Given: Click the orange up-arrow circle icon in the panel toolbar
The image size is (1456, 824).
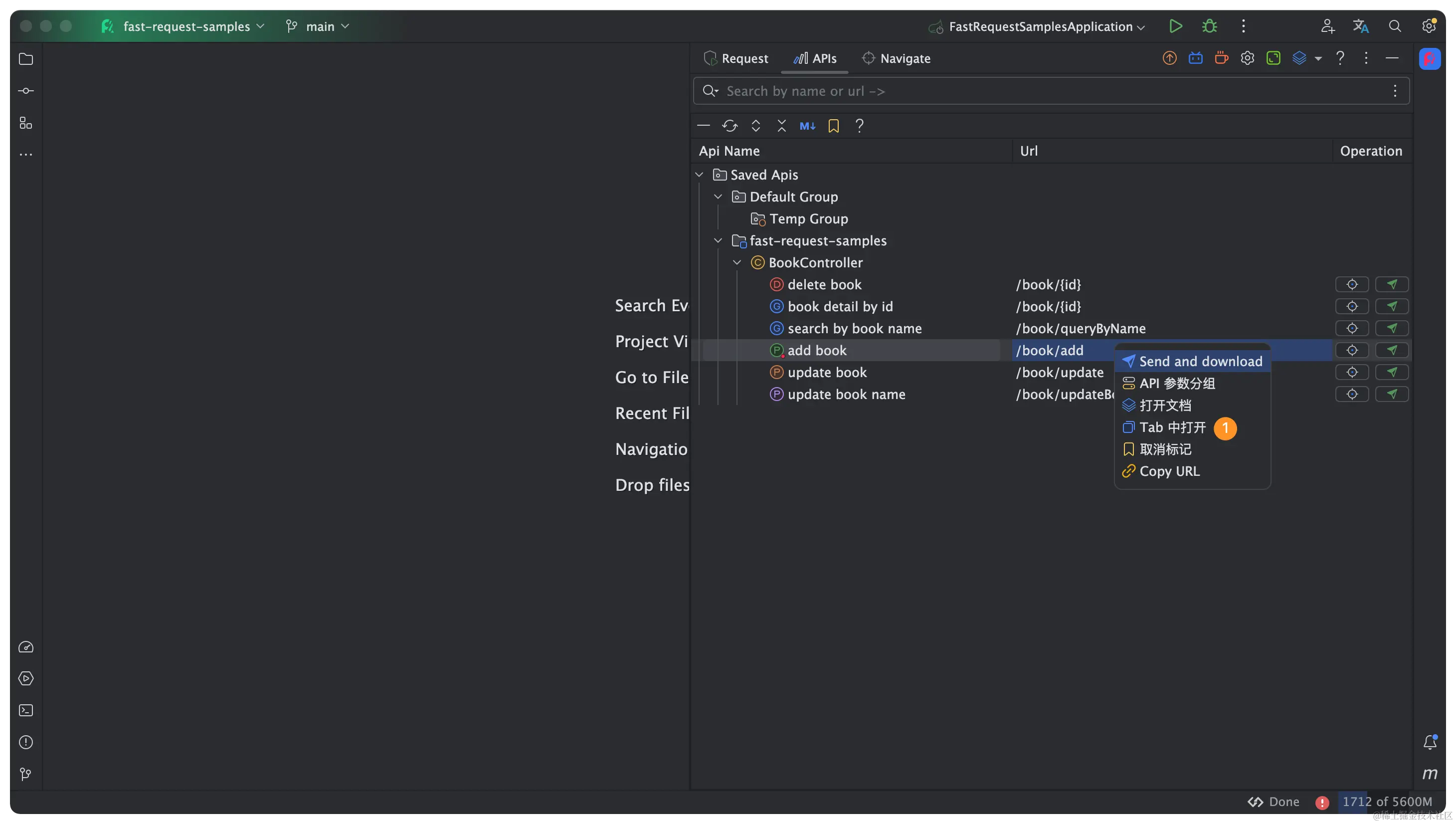Looking at the screenshot, I should (1169, 58).
